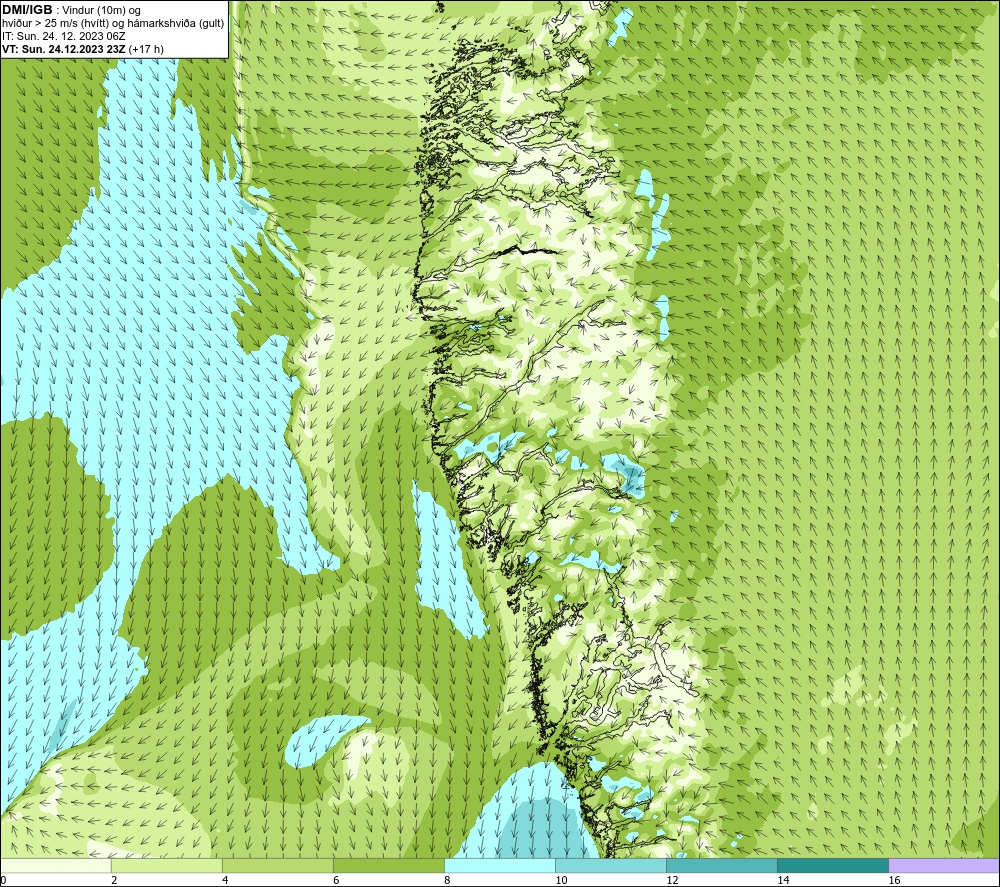This screenshot has height=887, width=1000.
Task: Click the scale label "0"
Action: pos(3,881)
